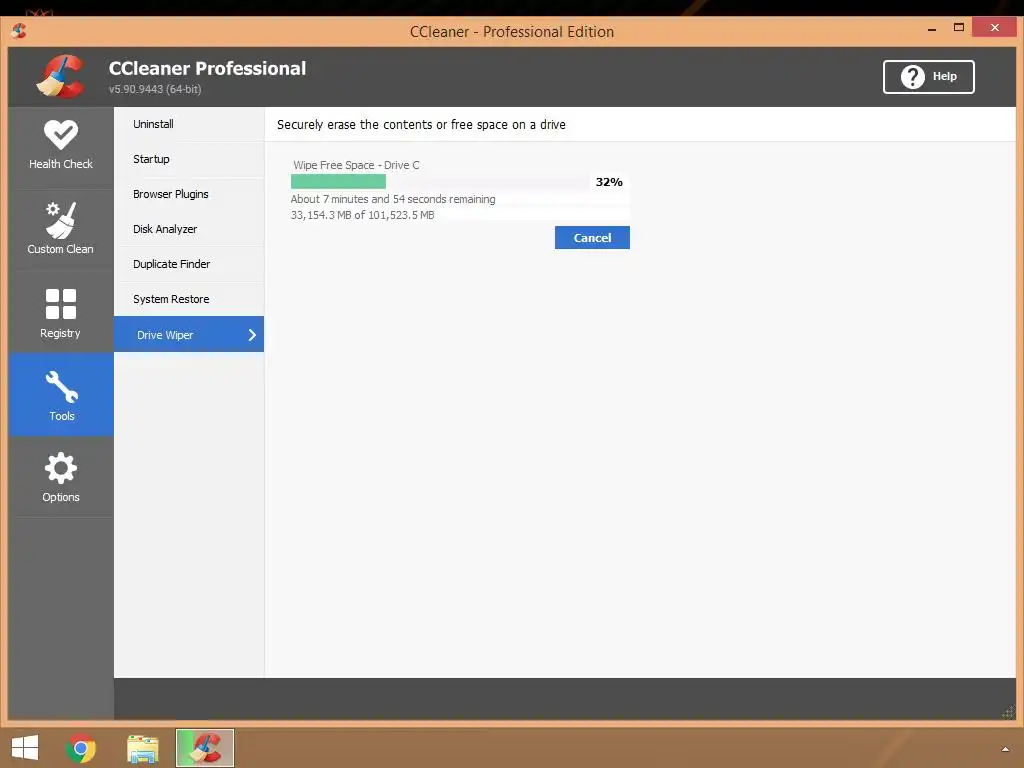The width and height of the screenshot is (1024, 768).
Task: Show hidden system tray icons
Action: point(1006,749)
